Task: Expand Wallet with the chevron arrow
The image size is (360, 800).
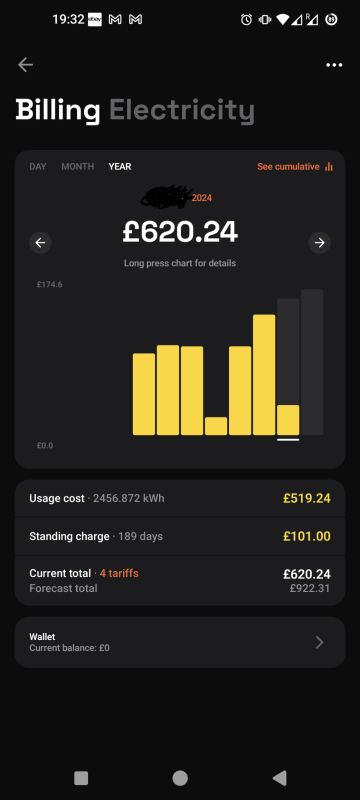Action: point(320,642)
